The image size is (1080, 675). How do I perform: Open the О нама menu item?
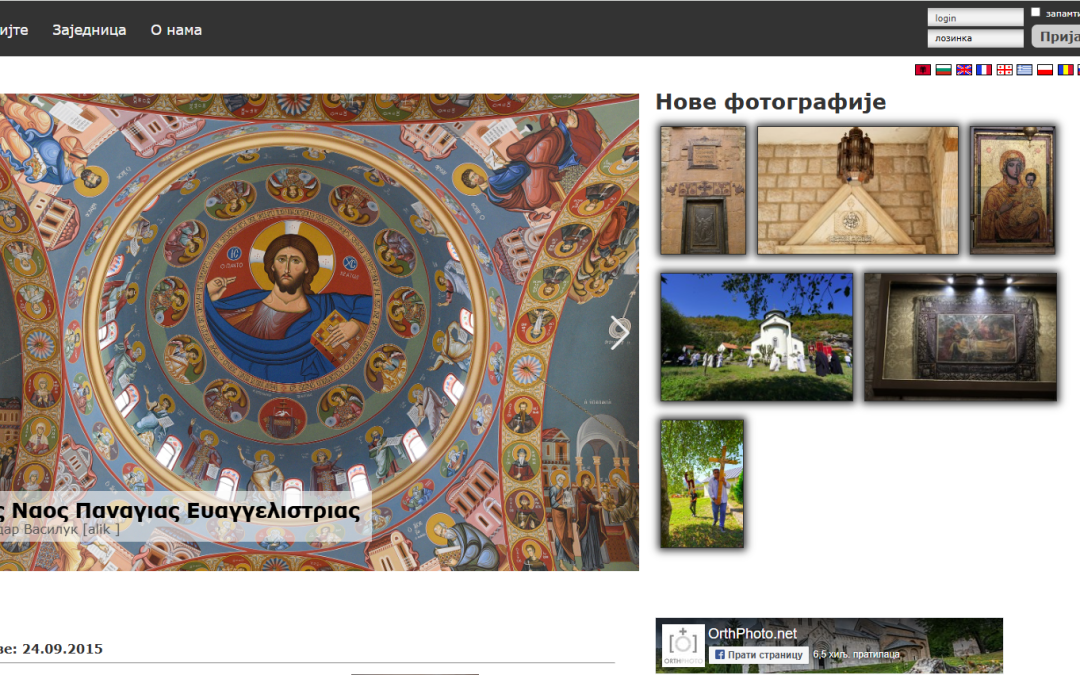[x=176, y=30]
